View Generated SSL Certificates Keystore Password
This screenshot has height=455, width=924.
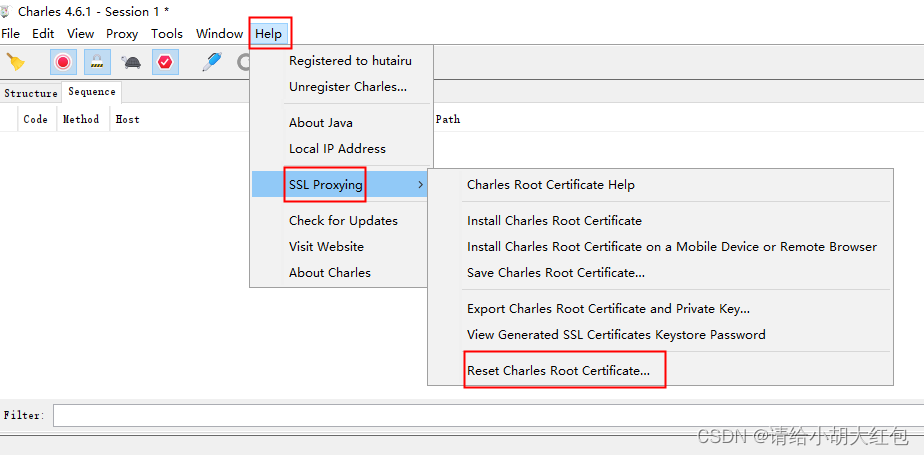(660, 334)
